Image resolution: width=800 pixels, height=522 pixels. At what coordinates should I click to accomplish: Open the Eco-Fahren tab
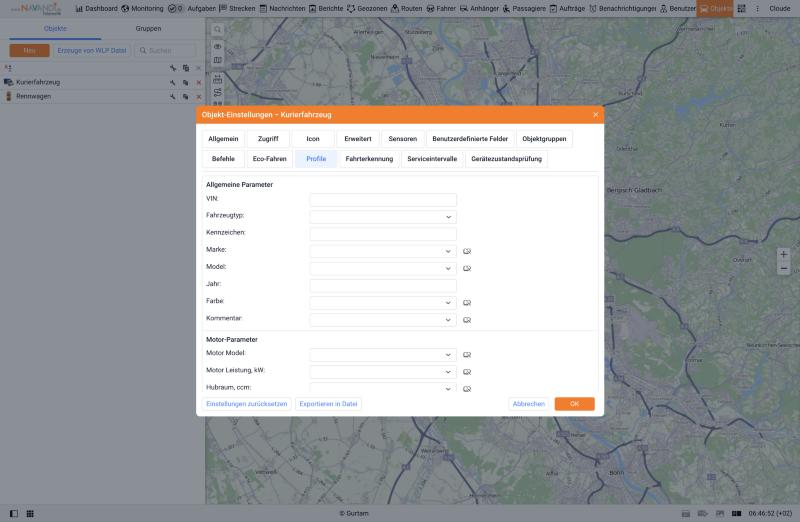click(269, 159)
